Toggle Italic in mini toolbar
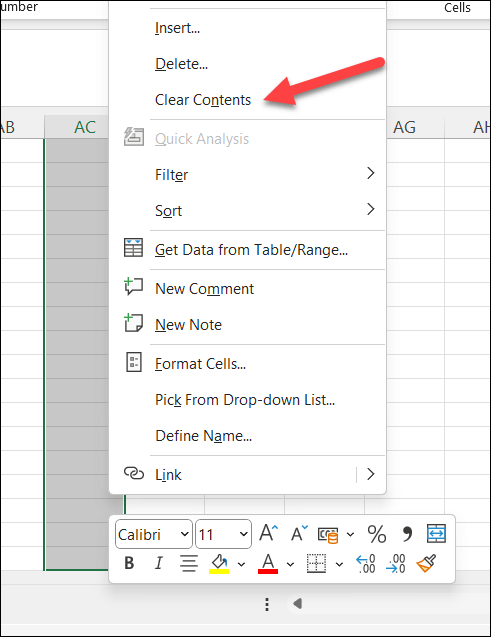 click(x=159, y=563)
